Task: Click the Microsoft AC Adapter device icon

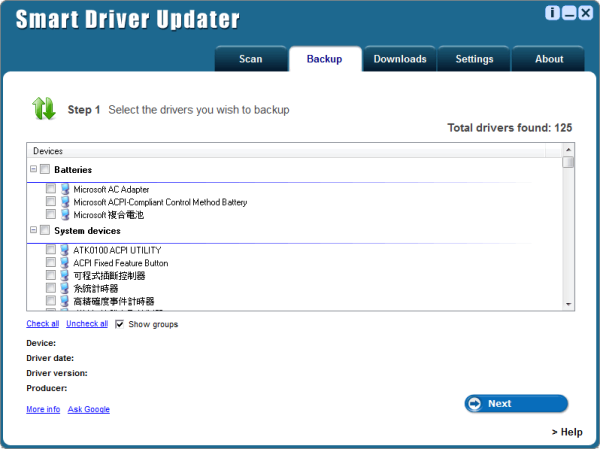Action: [x=65, y=189]
